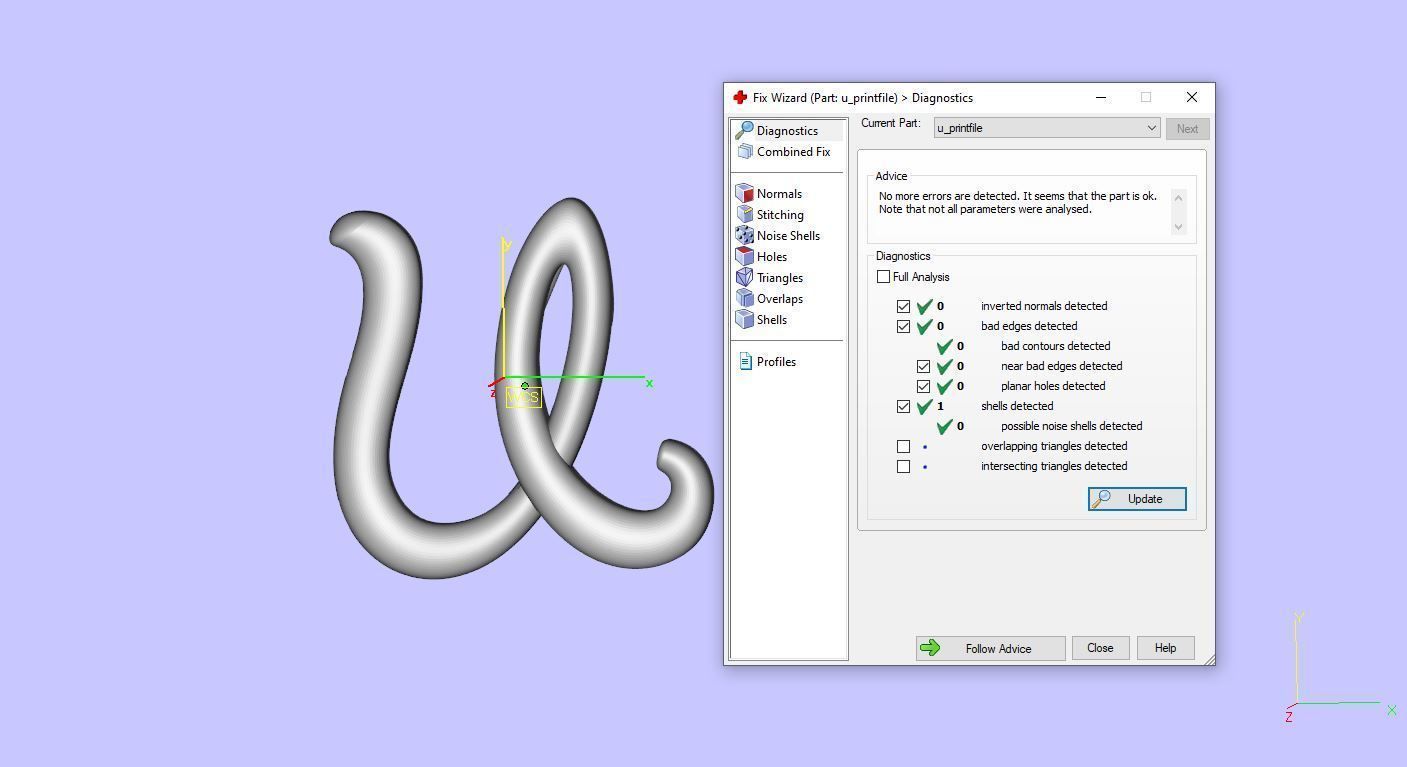Go to Normals page label

click(x=779, y=194)
